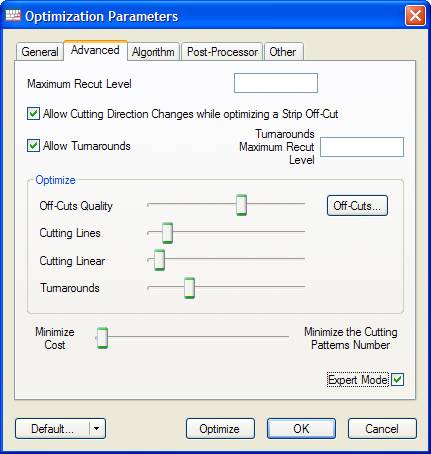431x454 pixels.
Task: Click the Off-Cuts... button
Action: click(357, 206)
